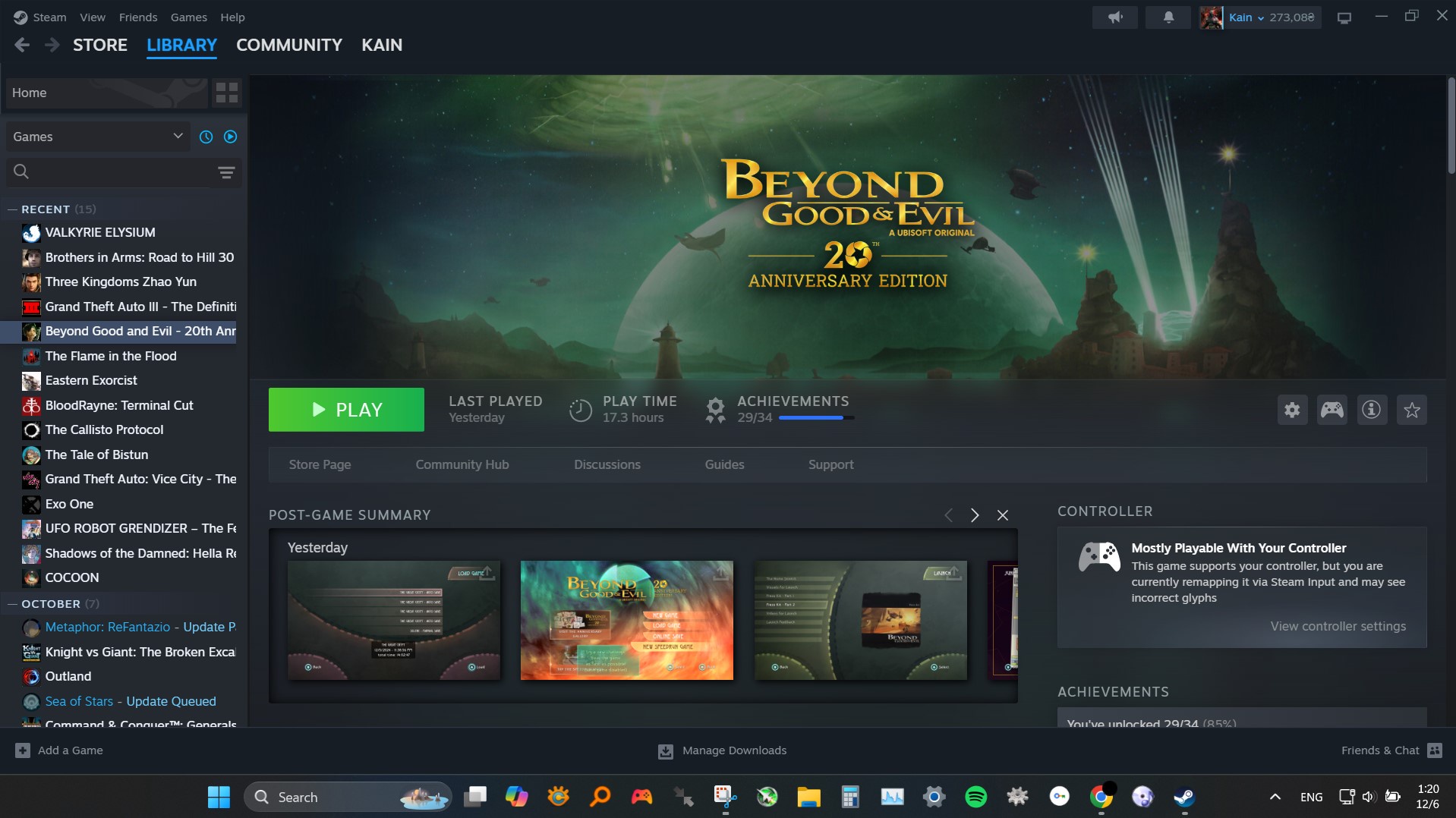Viewport: 1456px width, 818px height.
Task: Open the title menu screenshot thumbnail
Action: click(x=627, y=620)
